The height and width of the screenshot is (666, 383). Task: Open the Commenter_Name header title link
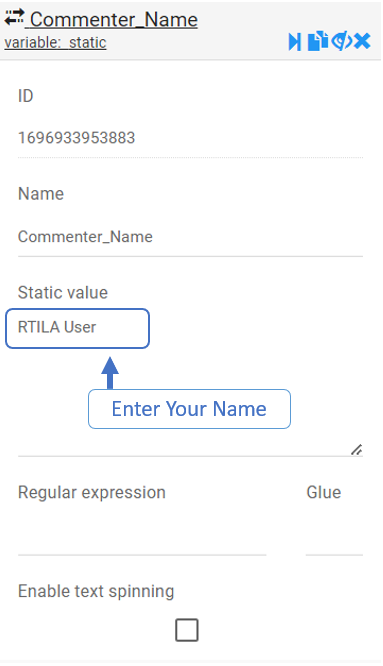[114, 20]
